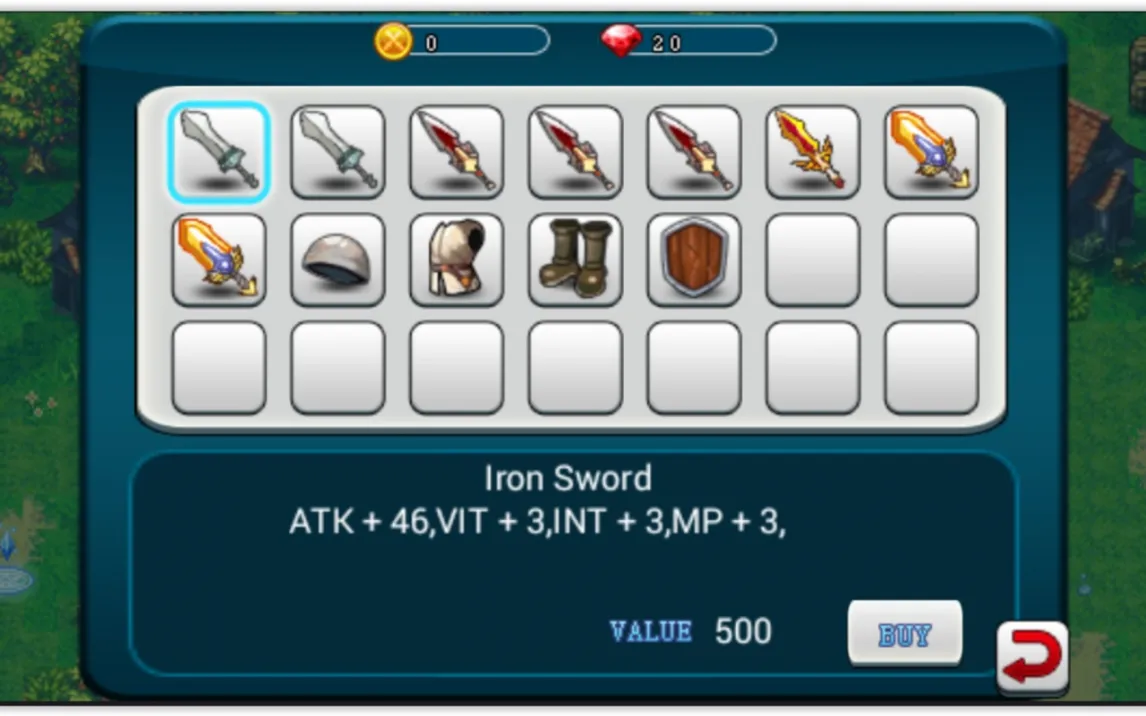Select the brown leather boots
This screenshot has width=1146, height=716.
click(x=575, y=259)
